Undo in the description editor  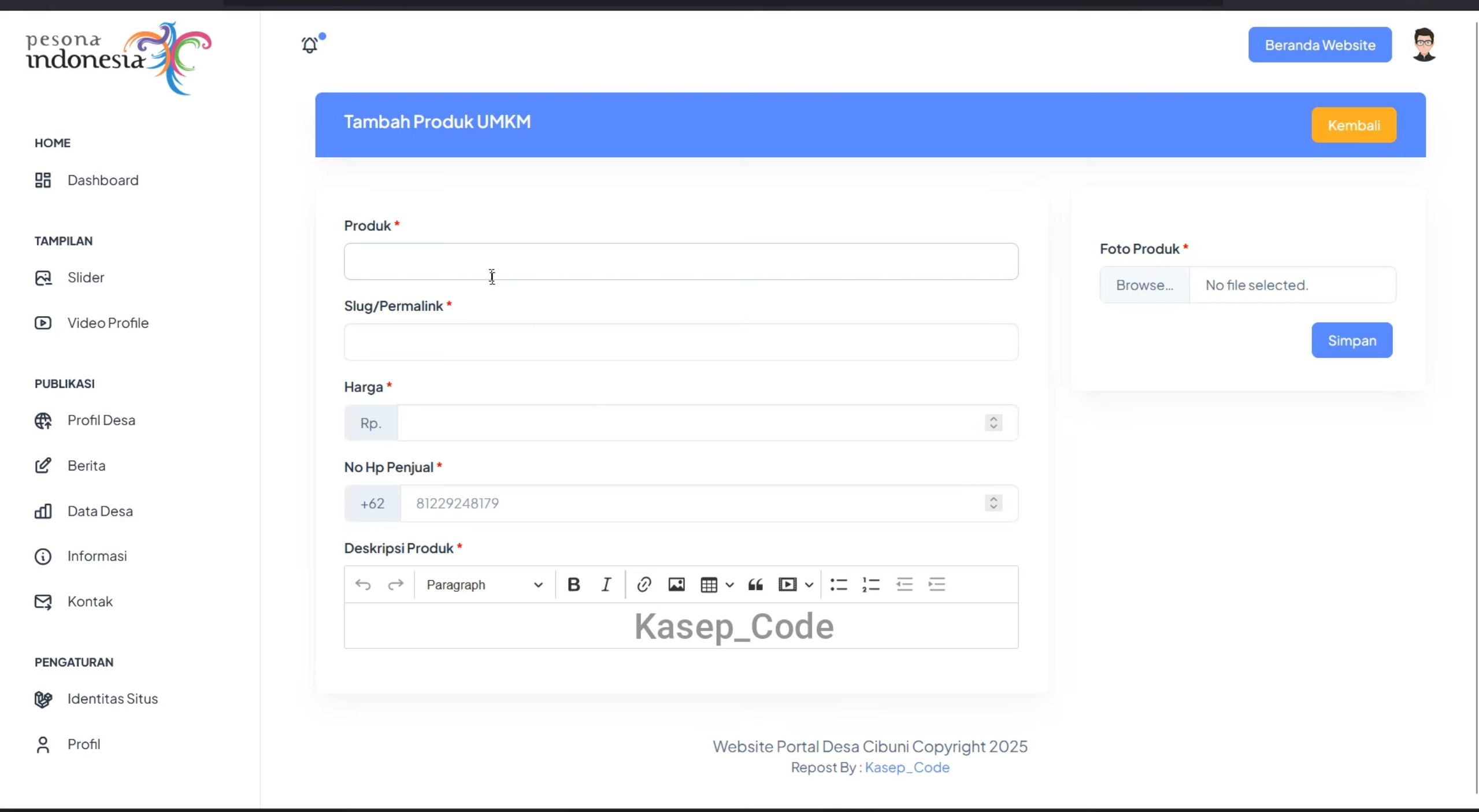point(363,585)
